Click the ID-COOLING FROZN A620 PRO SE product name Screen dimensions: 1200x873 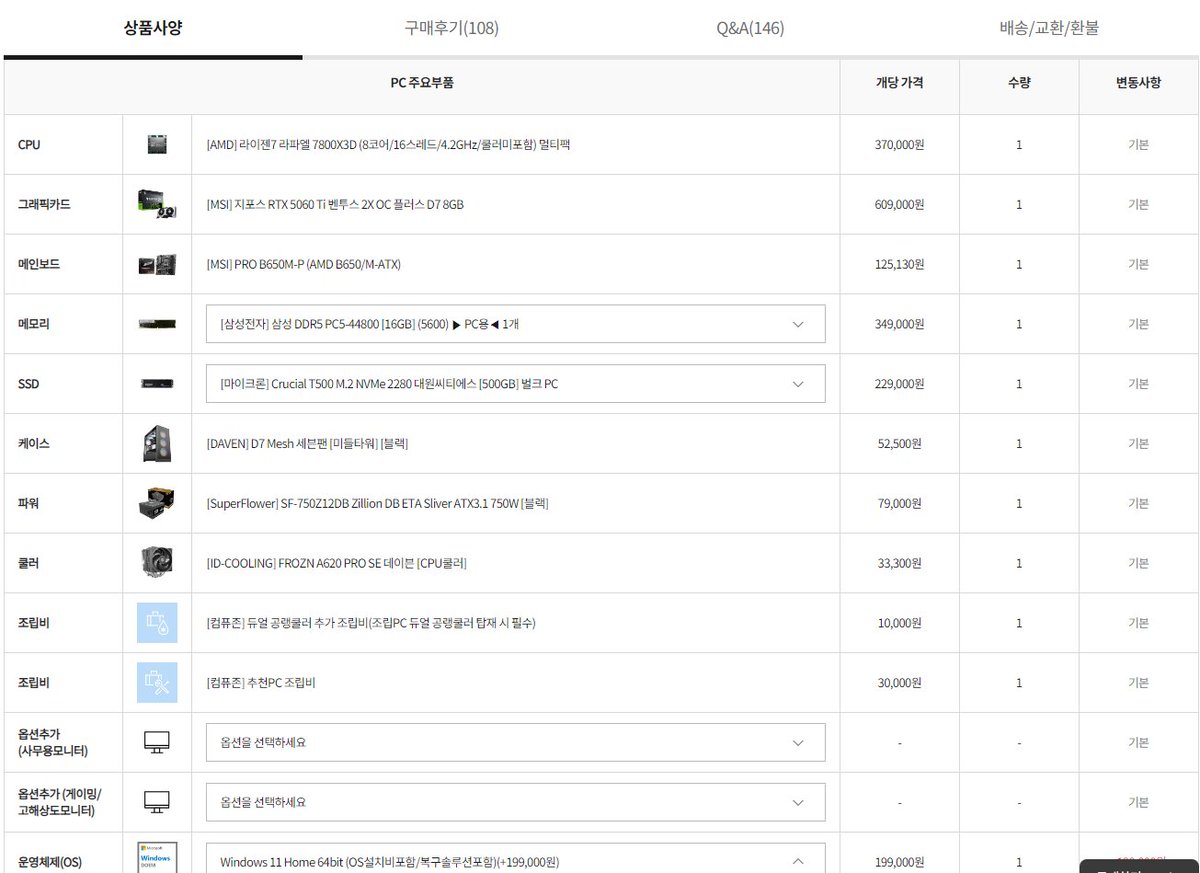(336, 563)
